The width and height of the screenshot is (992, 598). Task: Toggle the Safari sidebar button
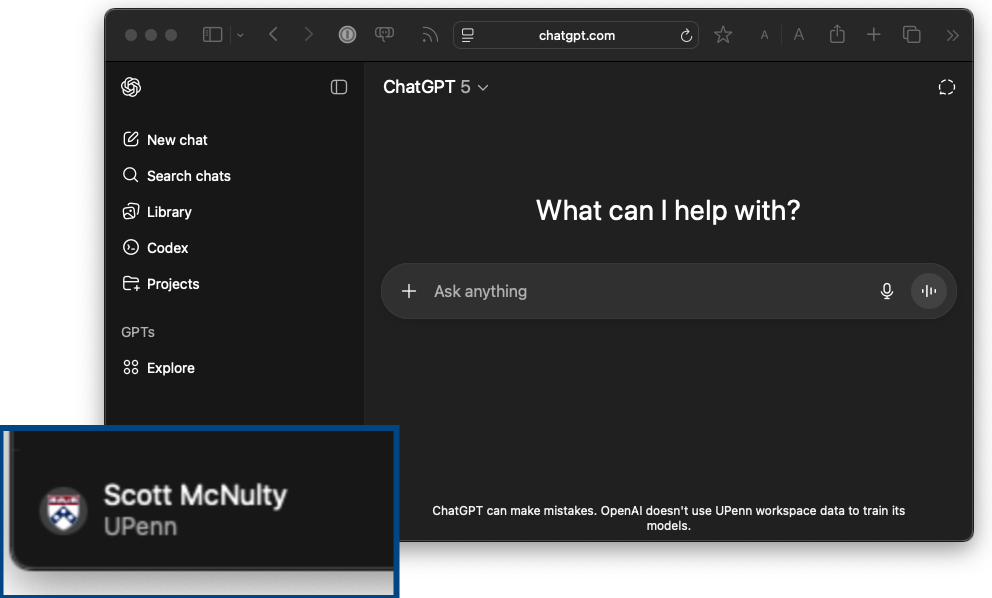[213, 35]
